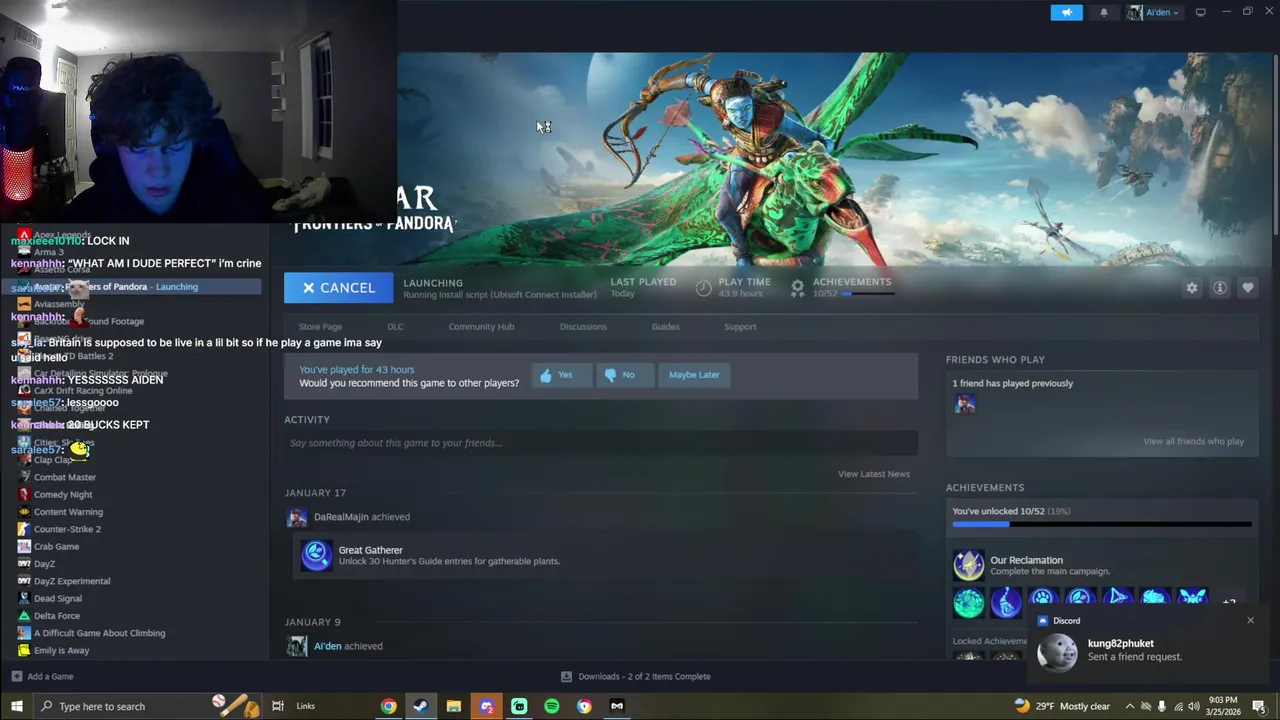Open the Store Page tab
This screenshot has height=720, width=1280.
point(320,327)
